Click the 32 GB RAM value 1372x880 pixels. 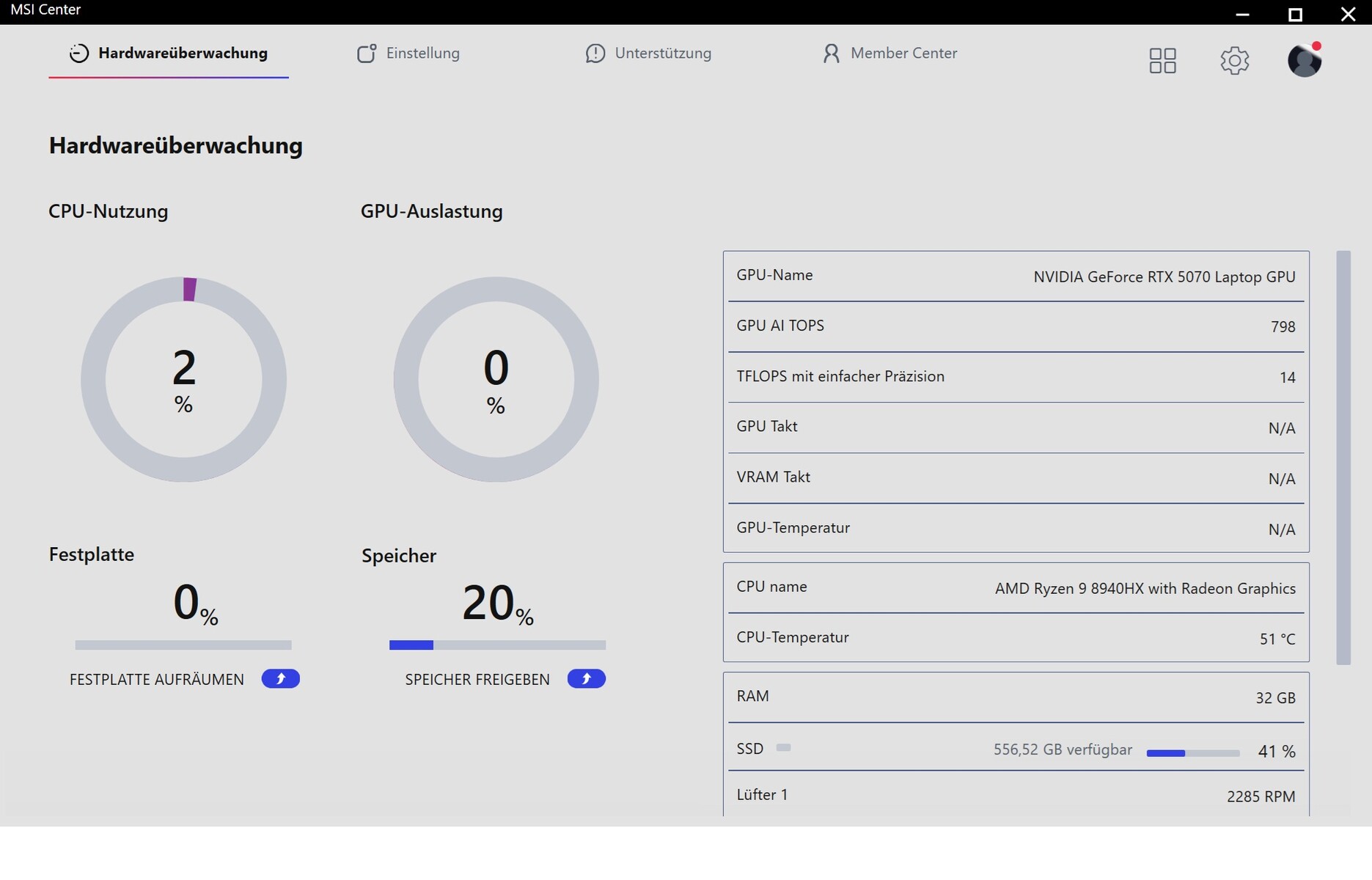click(1275, 698)
